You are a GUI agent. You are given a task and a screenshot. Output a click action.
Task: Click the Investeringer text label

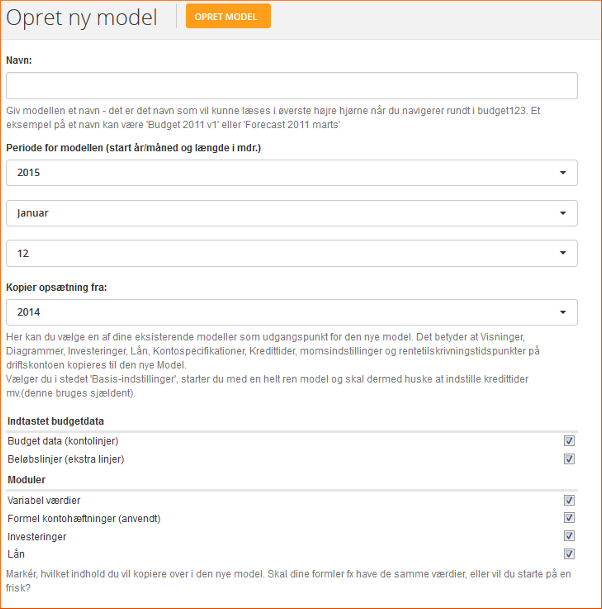click(x=38, y=536)
